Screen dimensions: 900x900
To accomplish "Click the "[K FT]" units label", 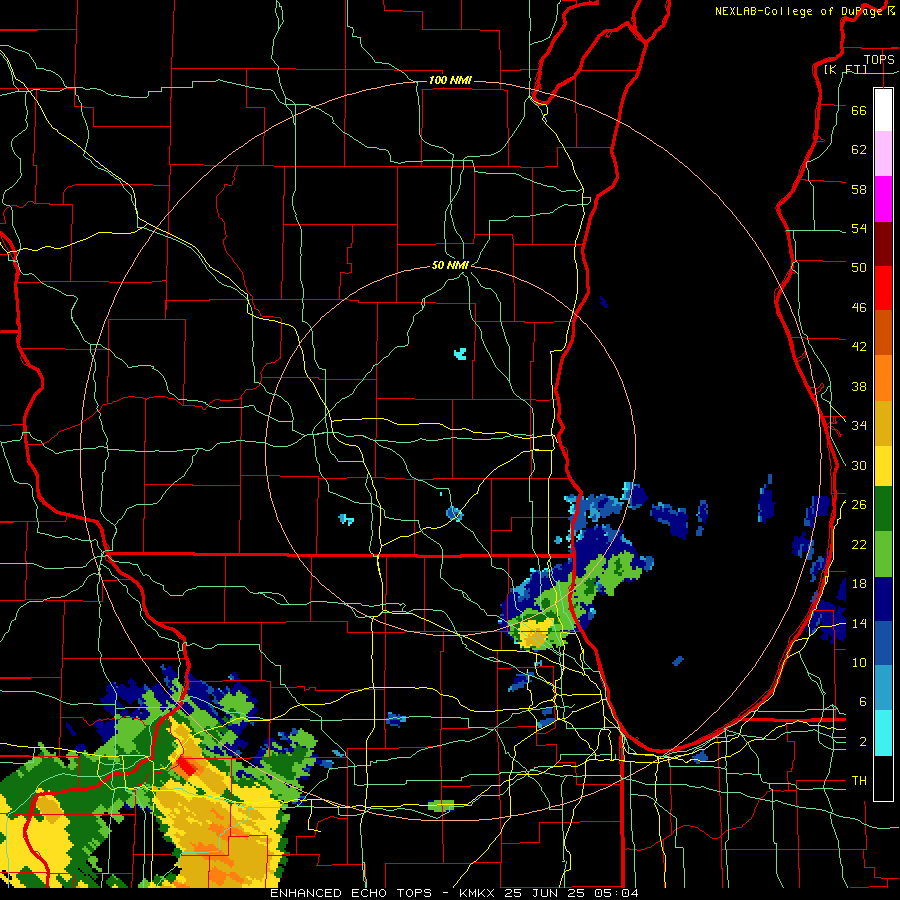I will 845,70.
